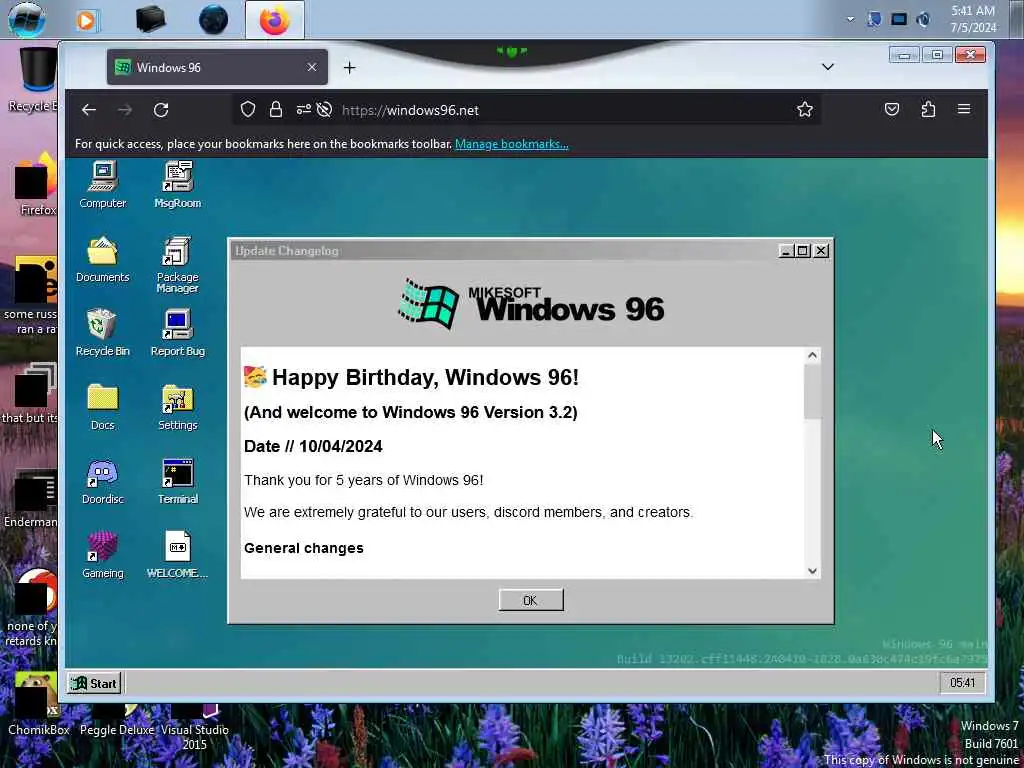Click the changelog vertical scrollbar thumb

[812, 391]
